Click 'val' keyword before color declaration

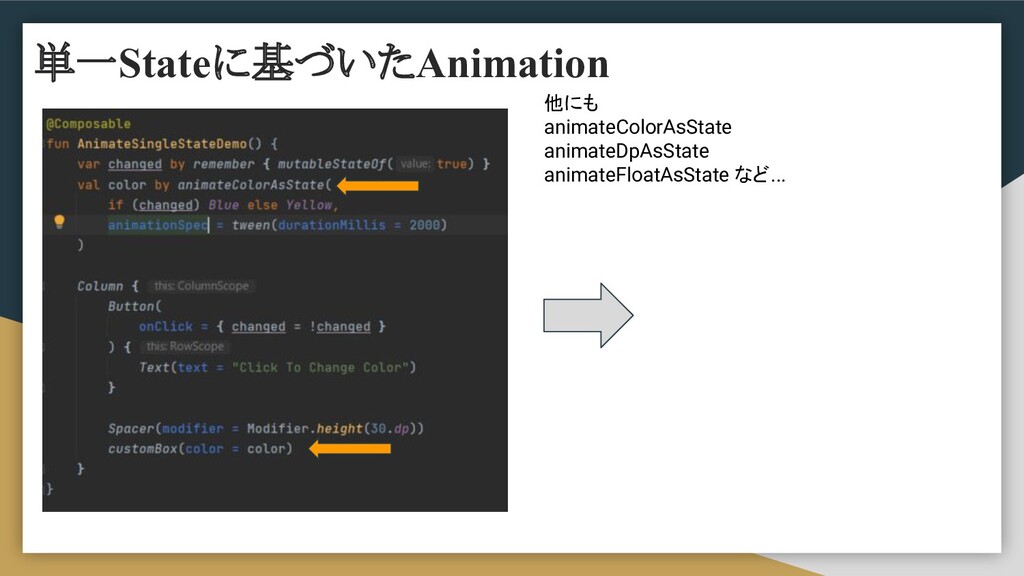(x=88, y=185)
